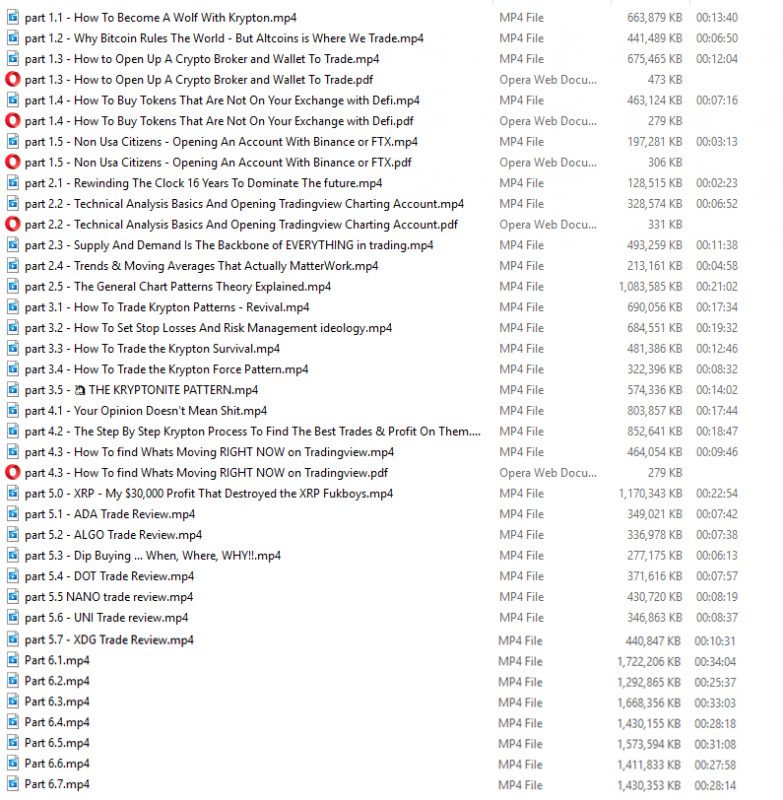Image resolution: width=783 pixels, height=800 pixels.
Task: Click MP4 icon for part 3.3 Krypton Survival
Action: (13, 348)
